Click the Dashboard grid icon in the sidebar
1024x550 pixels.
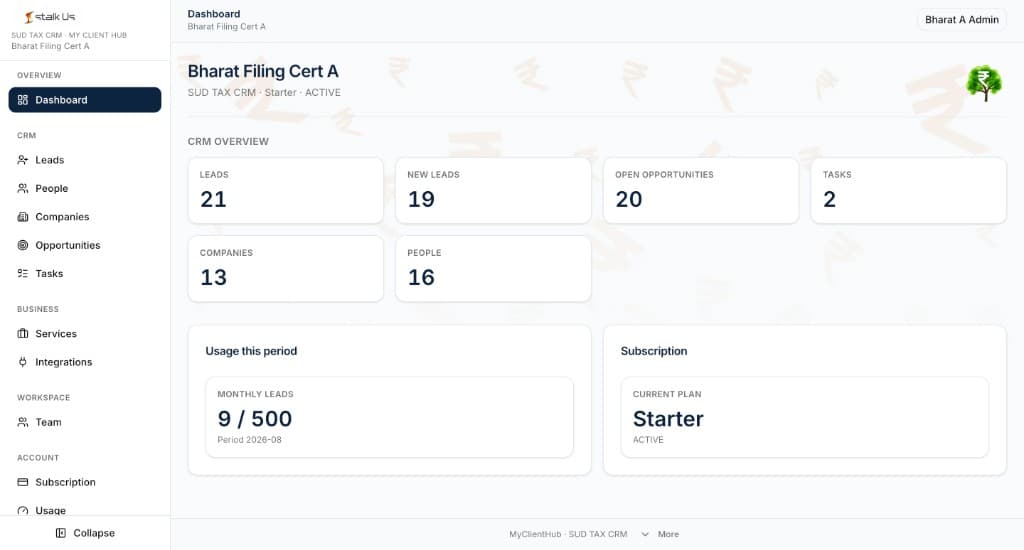pyautogui.click(x=23, y=100)
